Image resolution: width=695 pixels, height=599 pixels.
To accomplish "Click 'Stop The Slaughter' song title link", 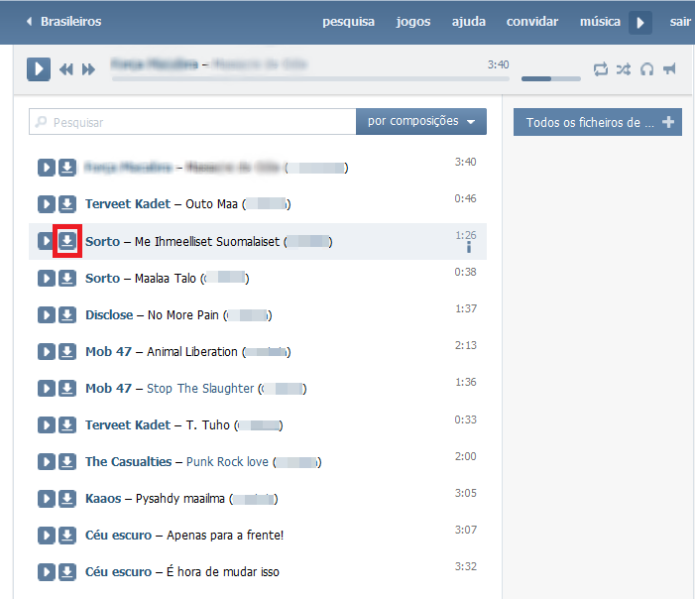I will 200,388.
